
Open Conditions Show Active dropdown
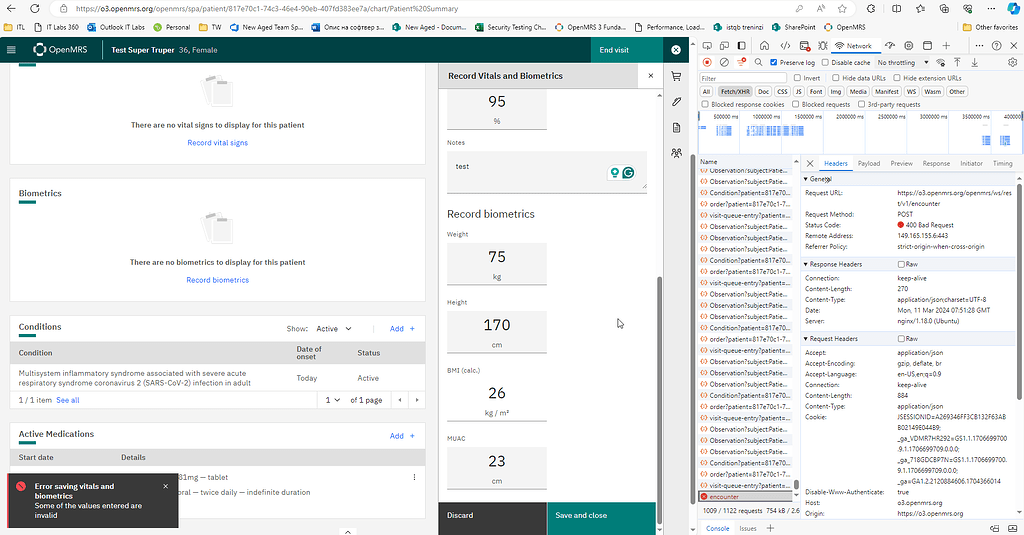pyautogui.click(x=334, y=328)
